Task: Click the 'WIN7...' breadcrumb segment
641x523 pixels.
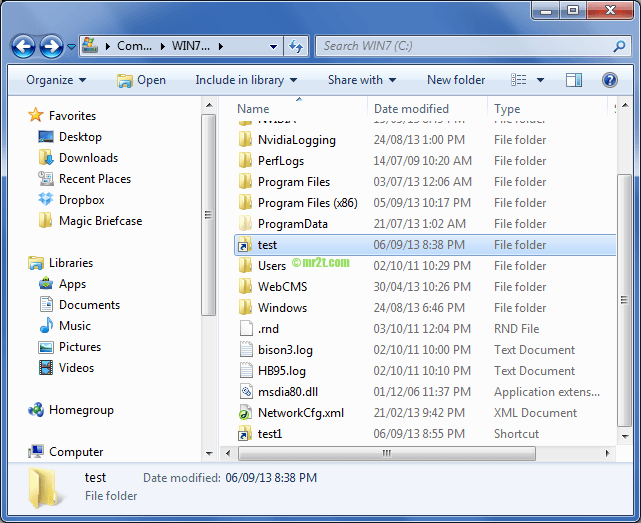Action: coord(191,46)
